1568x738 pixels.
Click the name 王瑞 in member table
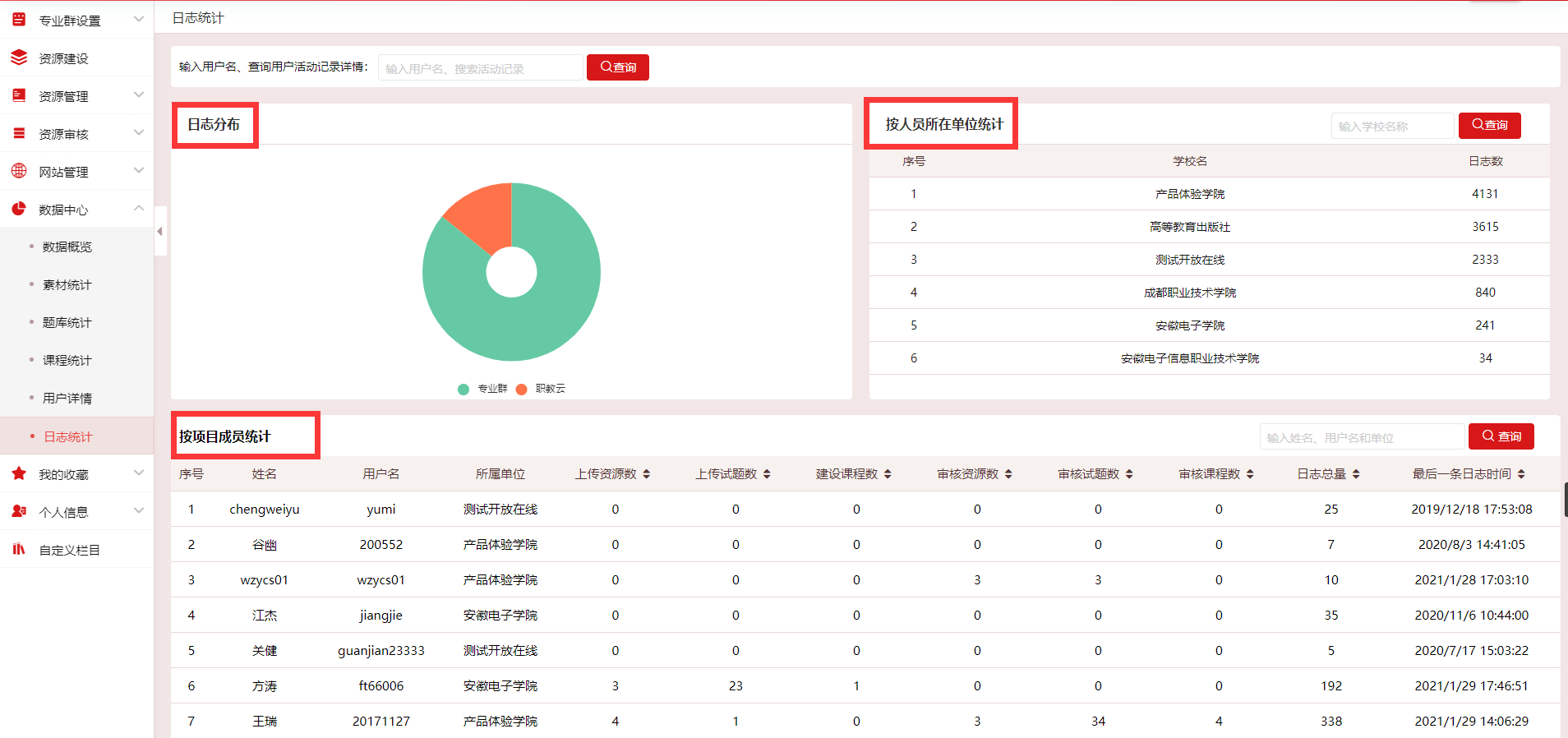point(265,722)
